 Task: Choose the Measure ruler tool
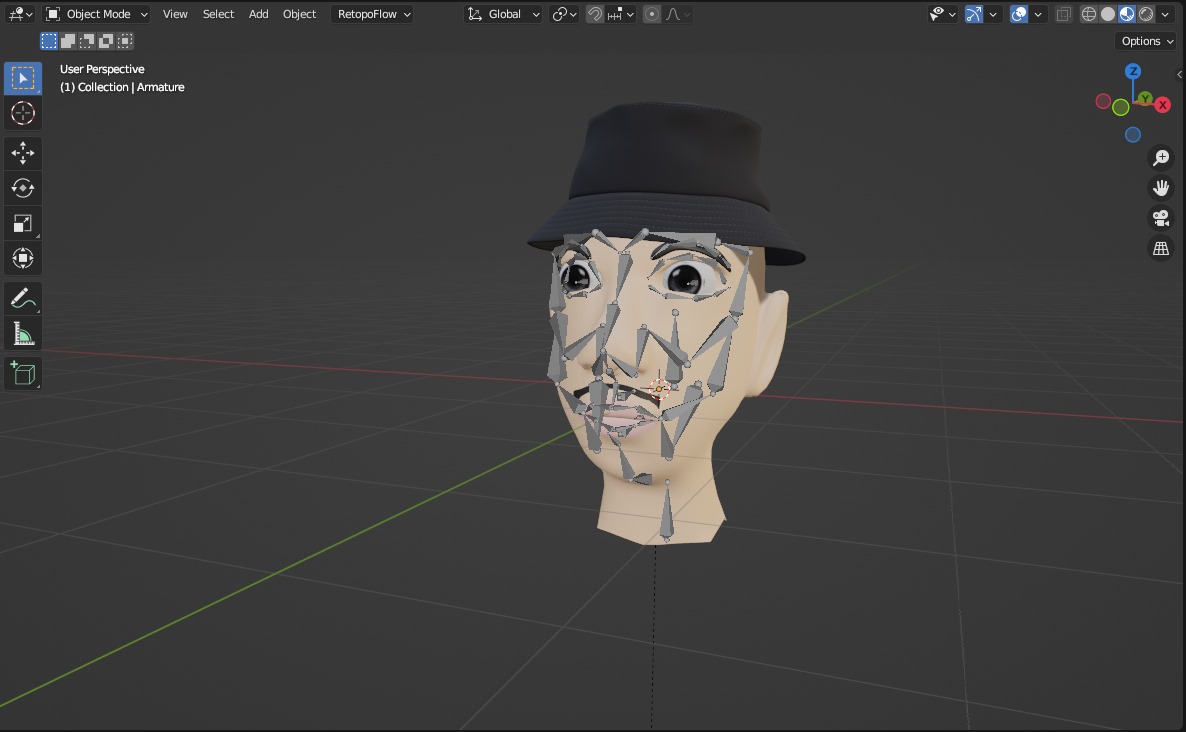tap(23, 333)
